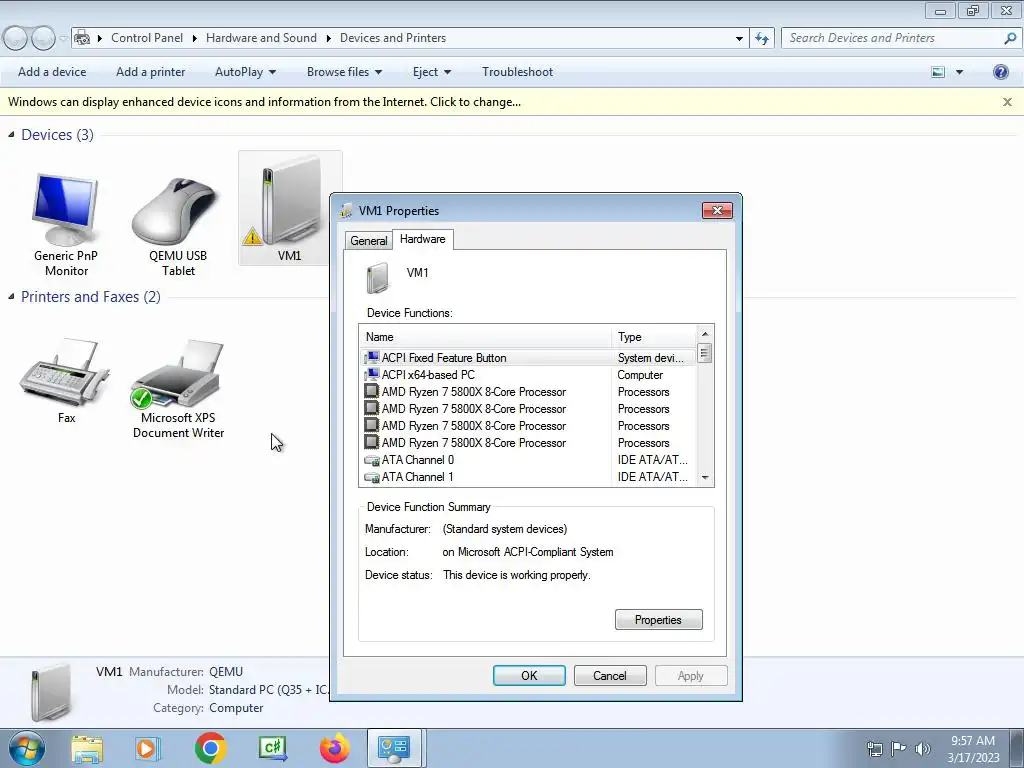Select the Hardware tab

click(x=423, y=239)
